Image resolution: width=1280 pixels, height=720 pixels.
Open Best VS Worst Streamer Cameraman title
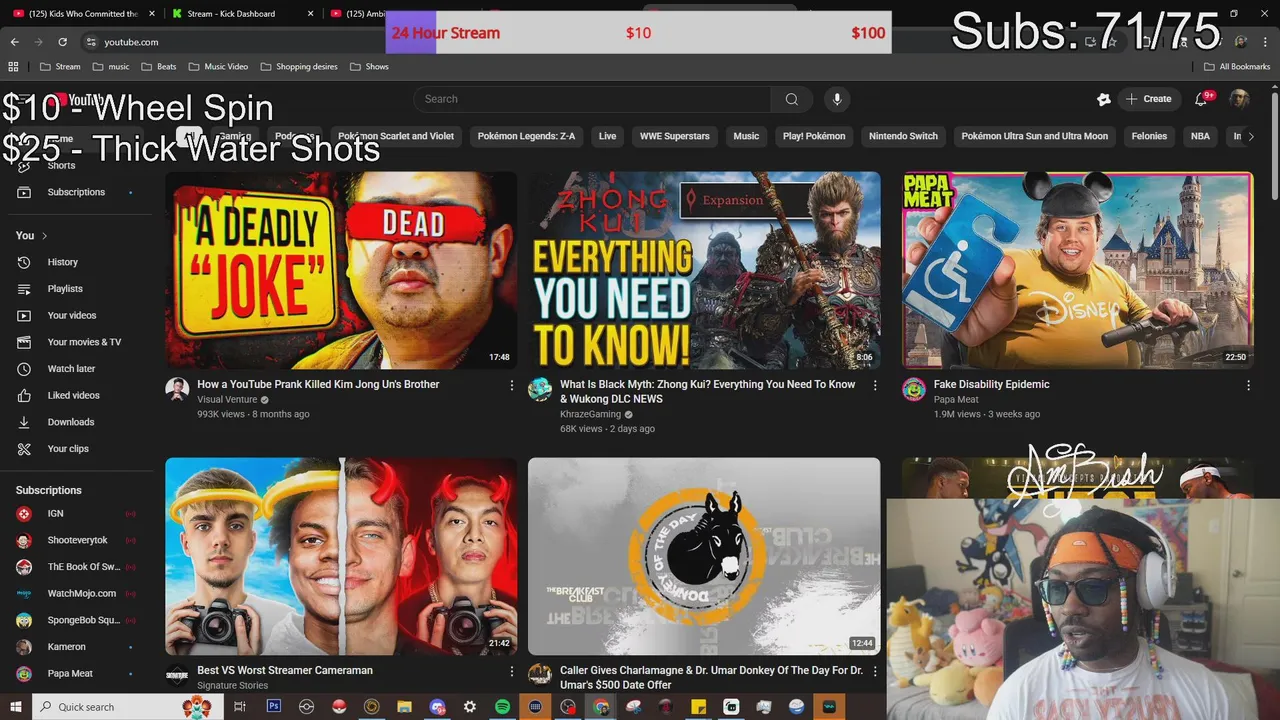pos(285,670)
